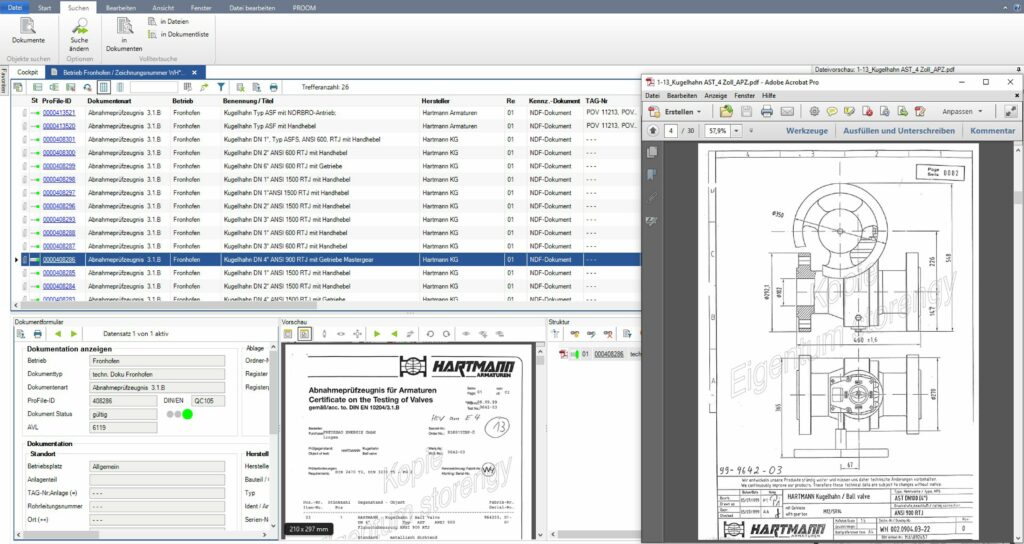Image resolution: width=1024 pixels, height=544 pixels.
Task: Open ProFile-ID link 0000413521
Action: click(x=59, y=113)
